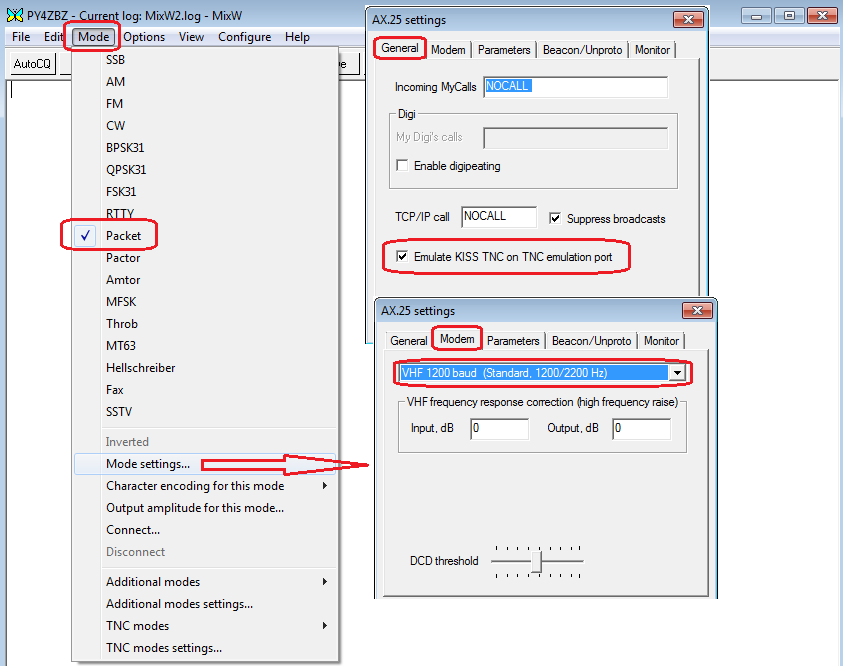
Task: Expand Character encoding for this mode submenu
Action: click(205, 486)
